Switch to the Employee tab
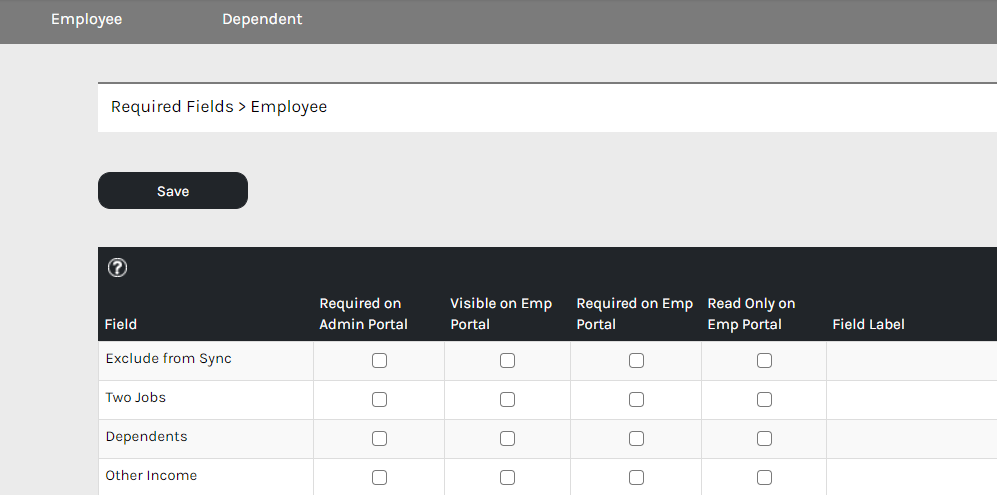997x495 pixels. (86, 19)
